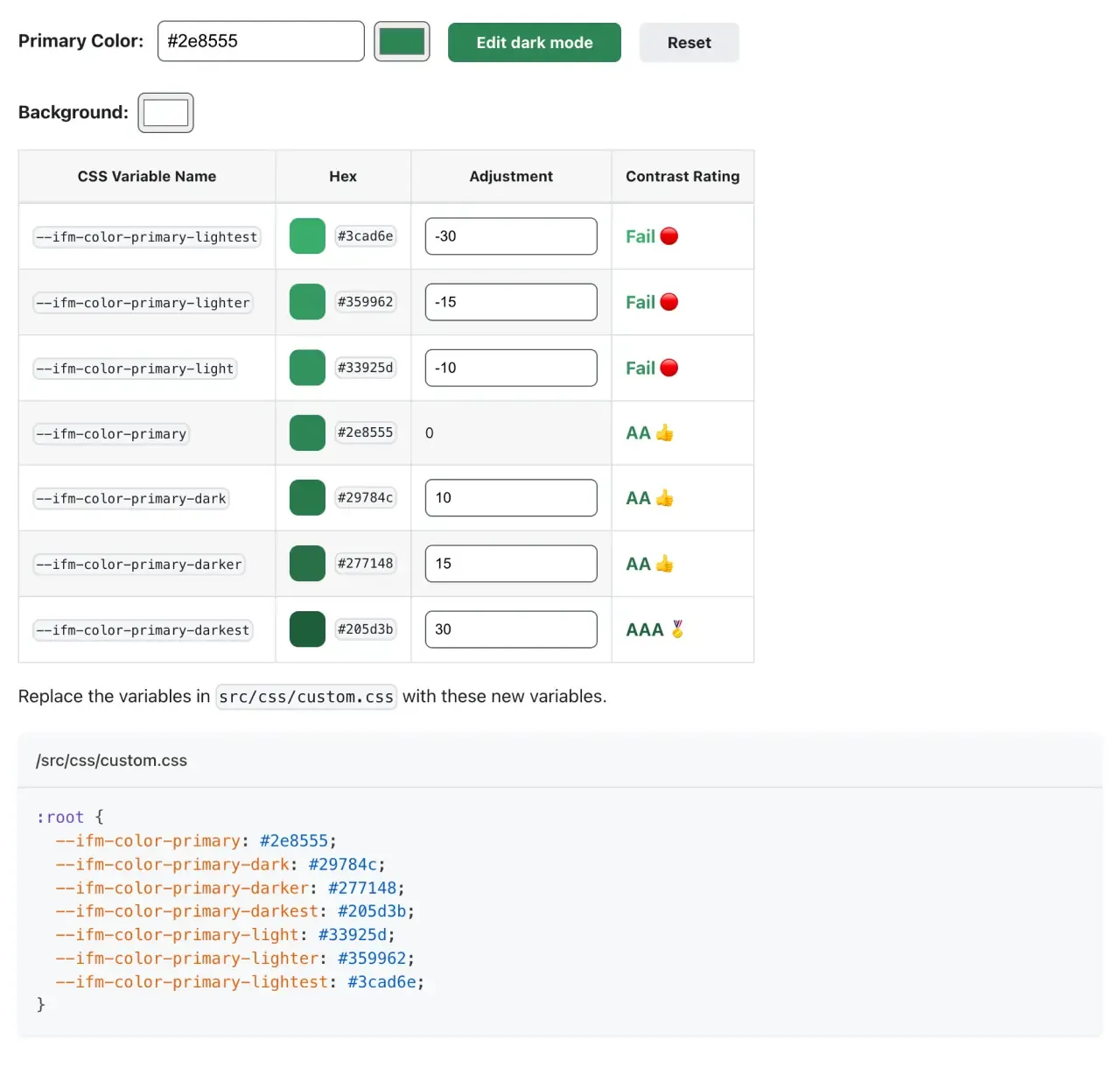The width and height of the screenshot is (1120, 1068).
Task: Focus the -10 adjustment input
Action: [x=511, y=368]
